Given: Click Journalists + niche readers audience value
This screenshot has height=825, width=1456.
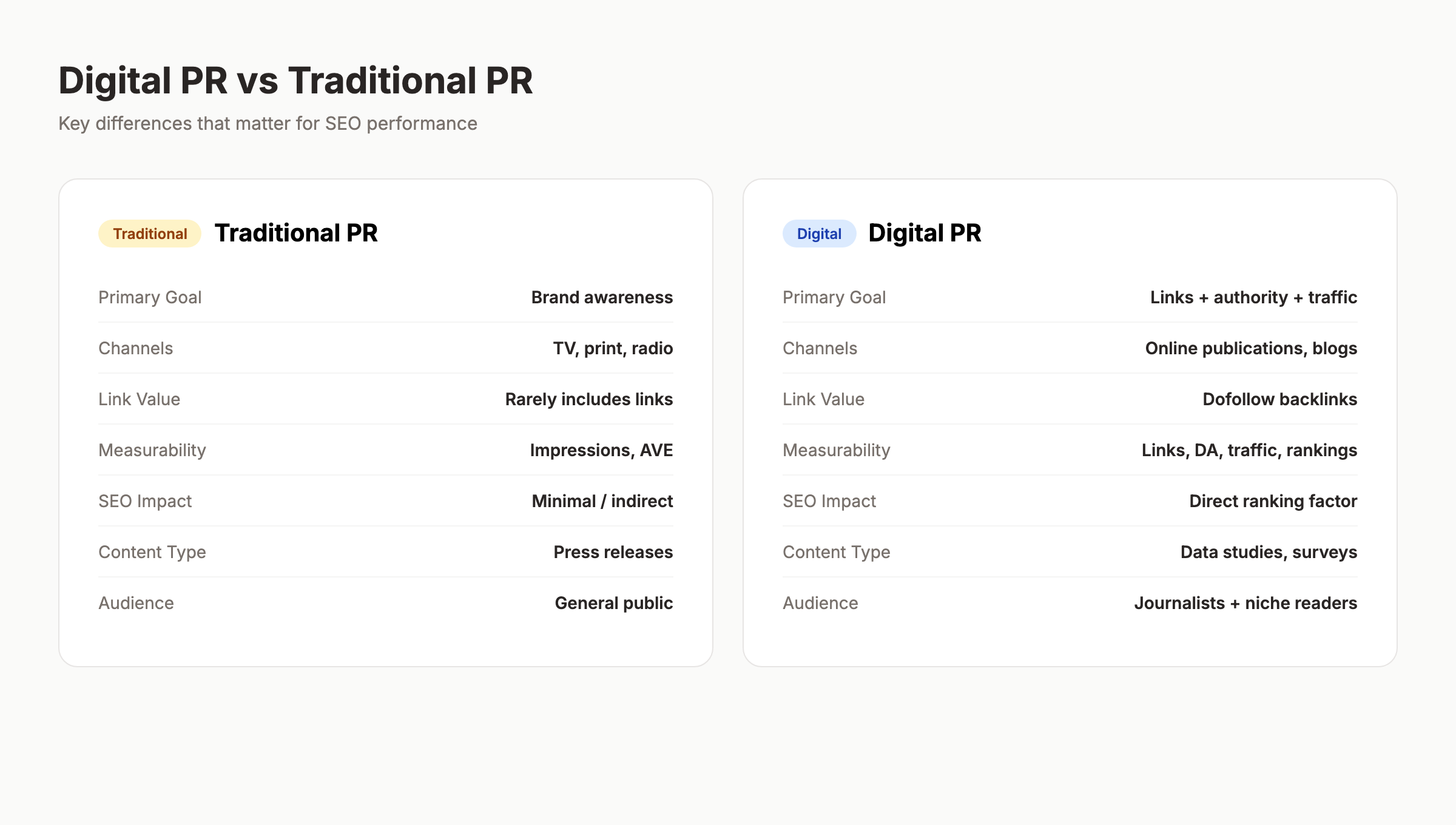Looking at the screenshot, I should tap(1245, 603).
